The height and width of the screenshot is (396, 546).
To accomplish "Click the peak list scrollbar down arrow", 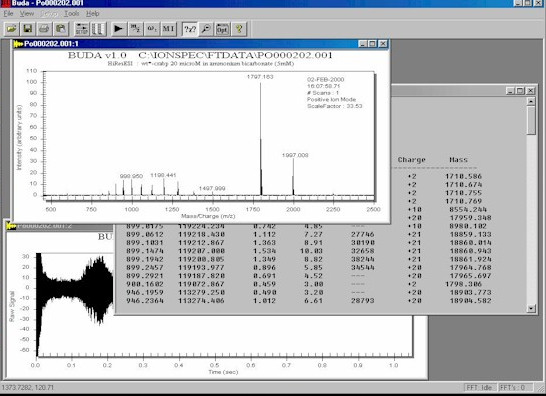I will (x=531, y=308).
